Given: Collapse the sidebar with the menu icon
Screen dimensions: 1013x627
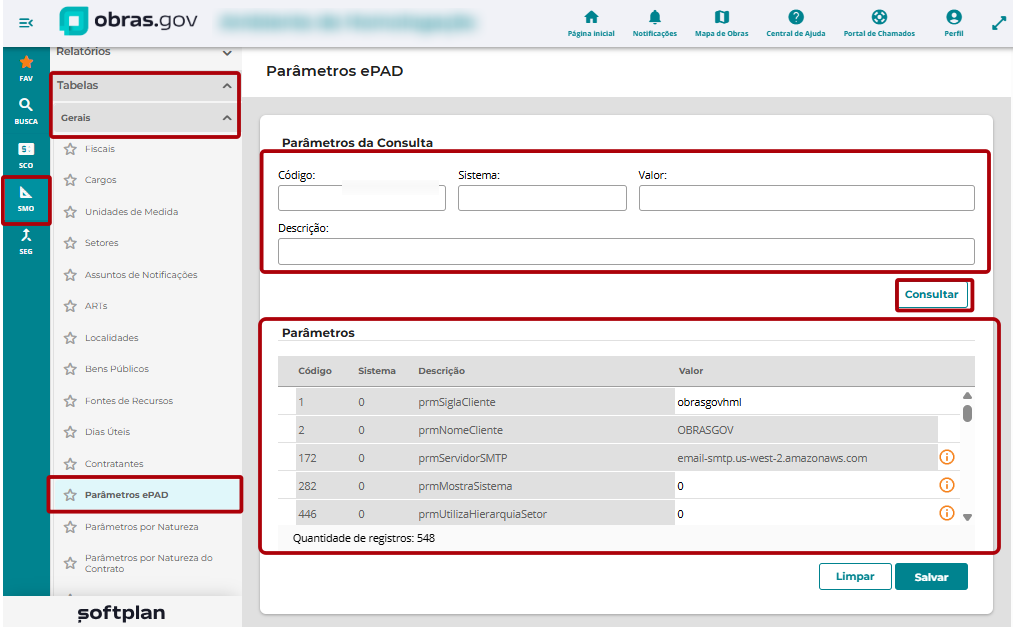Looking at the screenshot, I should pyautogui.click(x=26, y=23).
